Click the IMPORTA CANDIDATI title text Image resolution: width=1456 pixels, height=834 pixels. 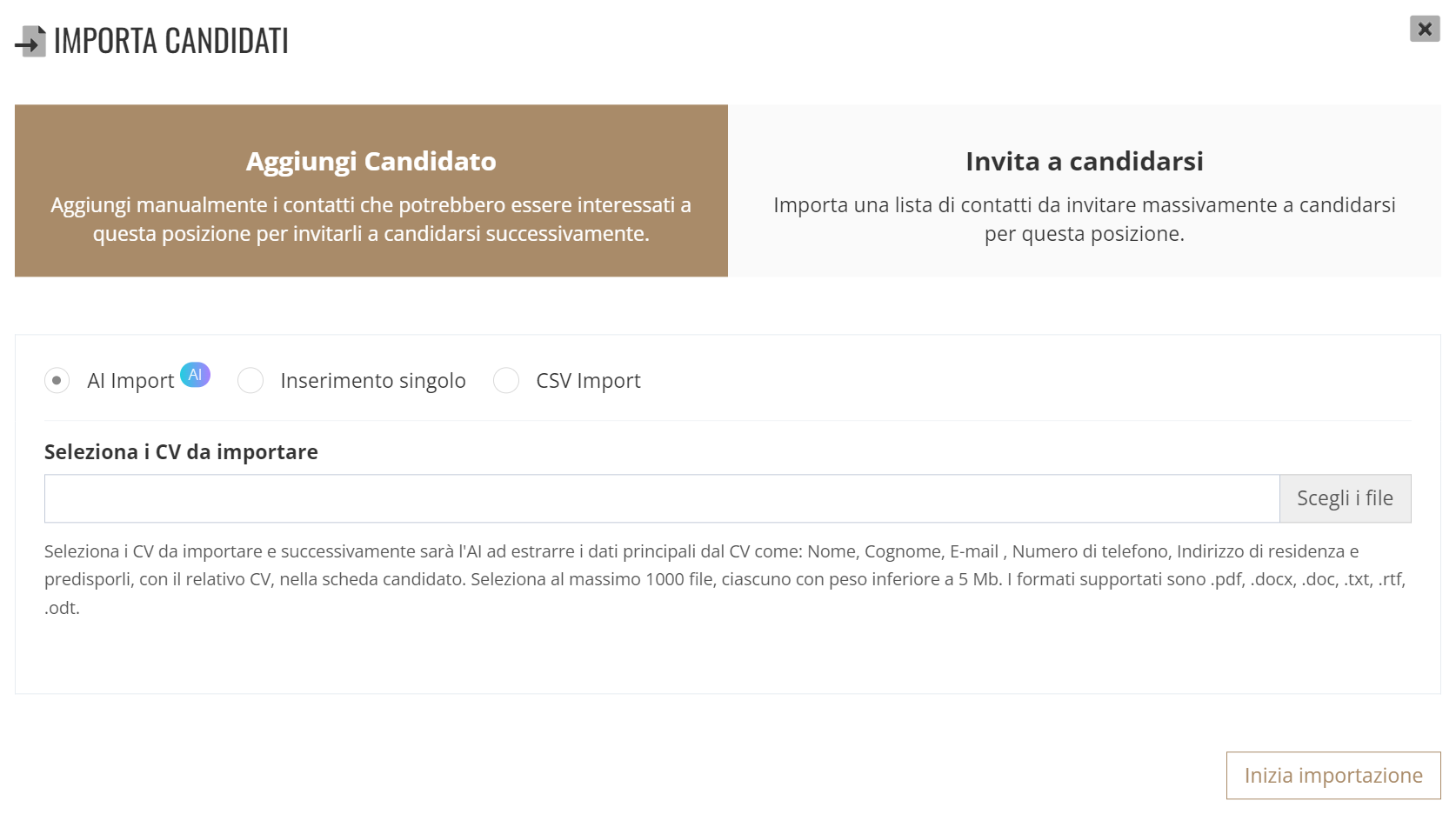pos(171,41)
